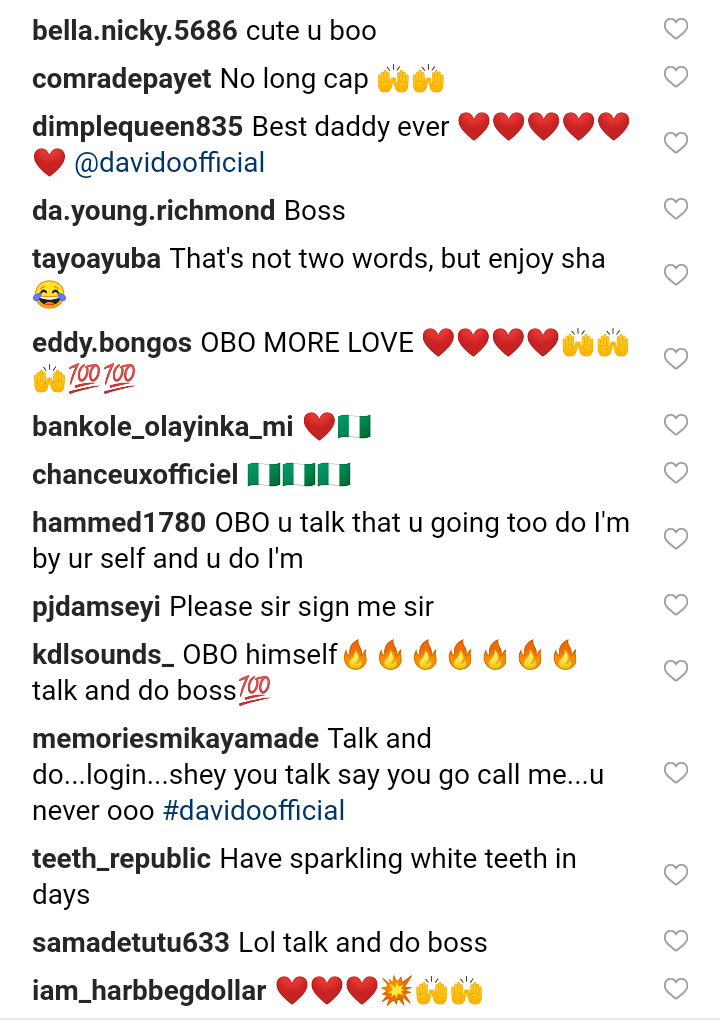Tap the heart next to bankole_olayinka_mi's comment
720x1024 pixels.
point(676,425)
